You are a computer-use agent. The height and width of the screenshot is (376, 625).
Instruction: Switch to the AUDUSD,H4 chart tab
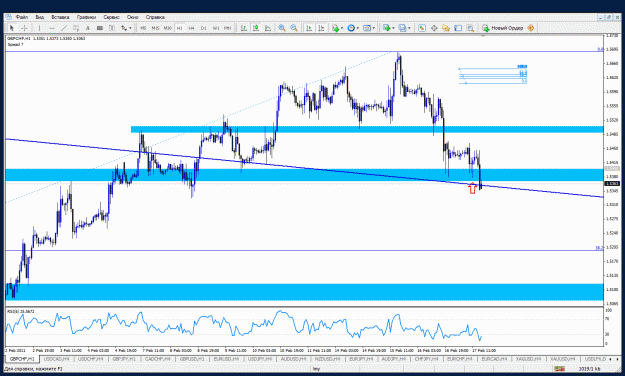pyautogui.click(x=294, y=359)
